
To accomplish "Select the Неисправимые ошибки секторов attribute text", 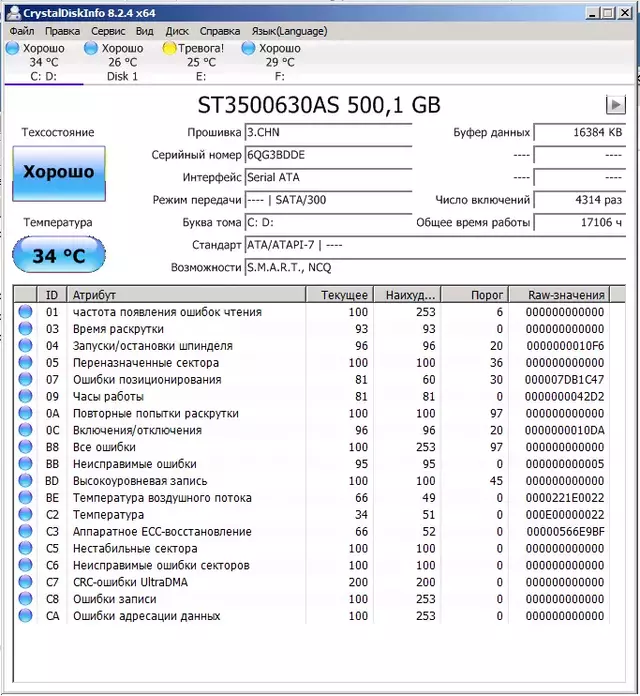I will click(x=161, y=565).
